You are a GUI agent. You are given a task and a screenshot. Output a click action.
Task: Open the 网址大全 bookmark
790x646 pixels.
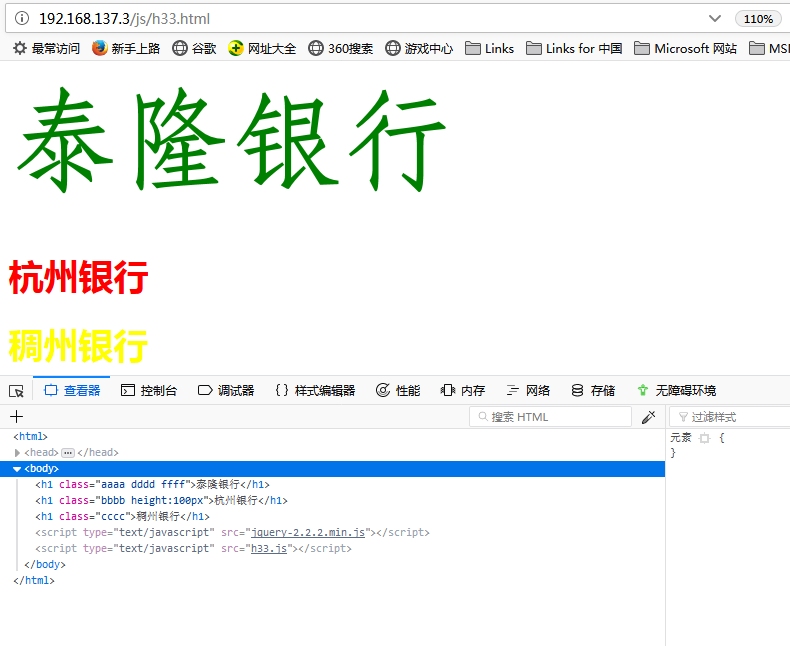coord(262,48)
